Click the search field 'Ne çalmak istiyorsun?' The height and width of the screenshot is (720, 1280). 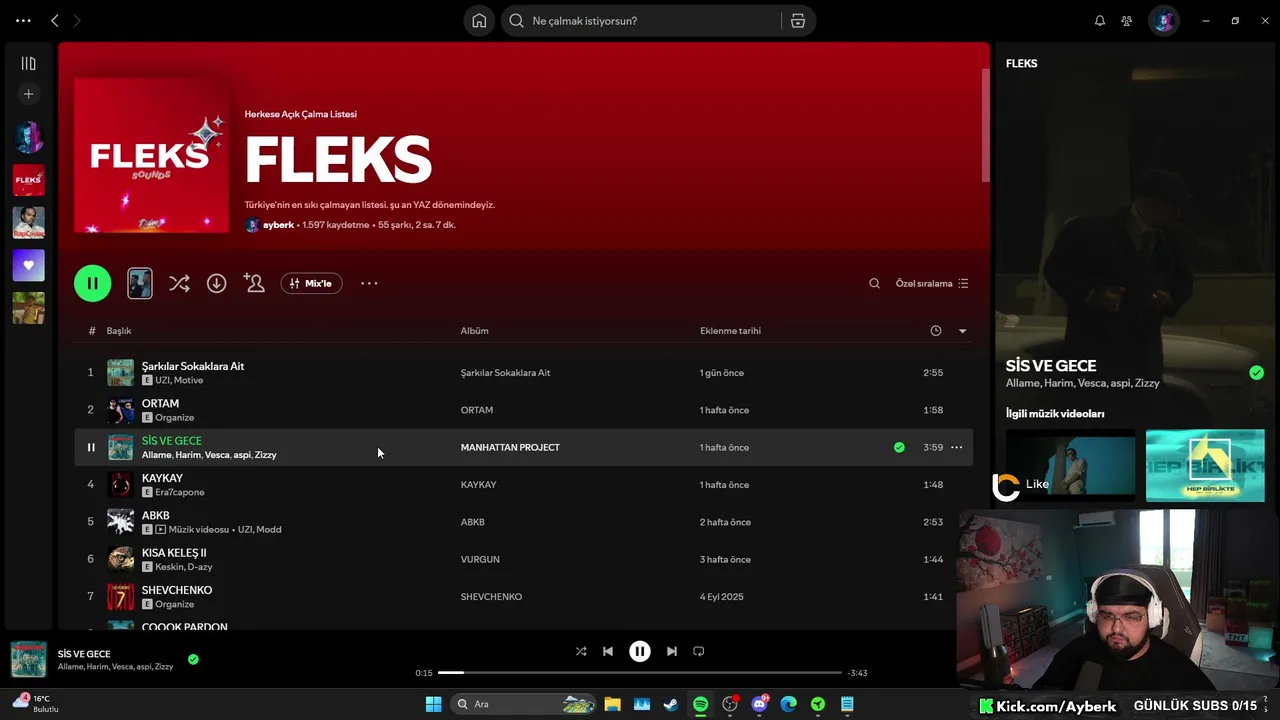(x=640, y=21)
